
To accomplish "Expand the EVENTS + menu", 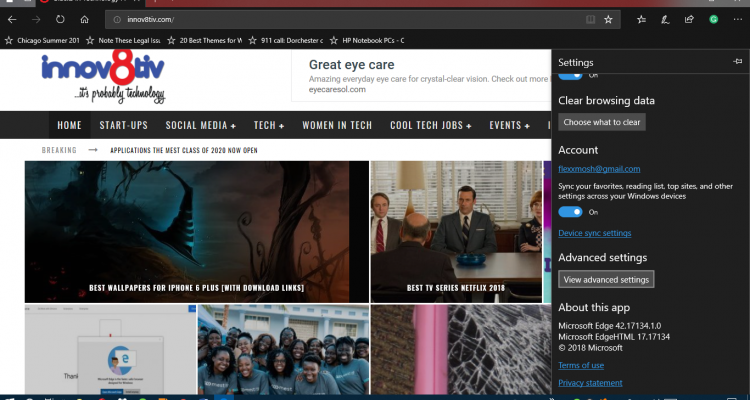I will 509,125.
